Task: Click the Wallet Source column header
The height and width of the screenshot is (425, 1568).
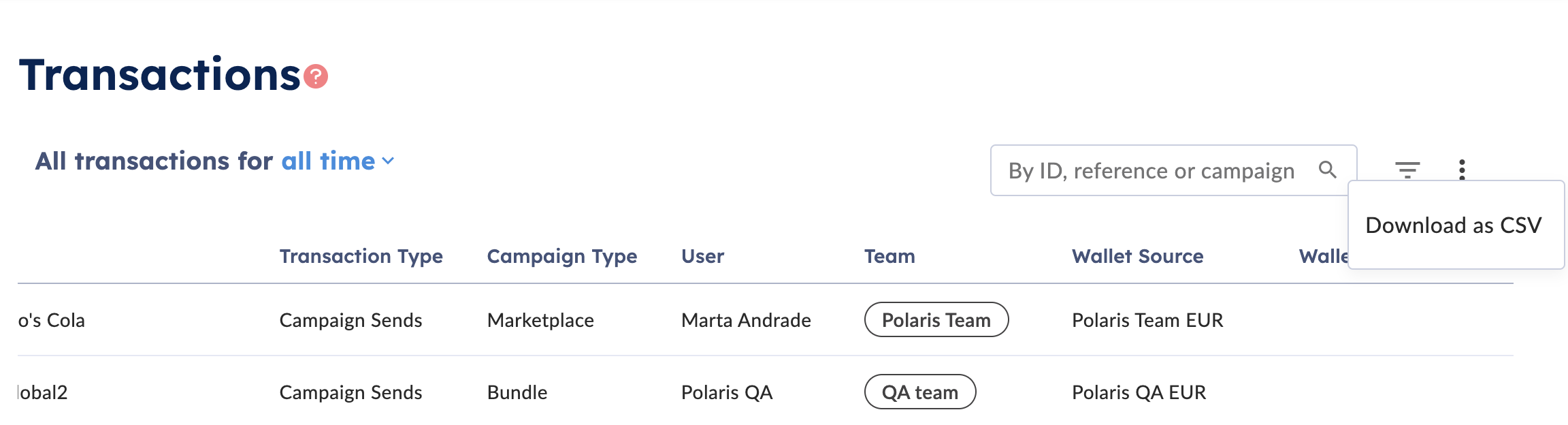Action: coord(1137,256)
